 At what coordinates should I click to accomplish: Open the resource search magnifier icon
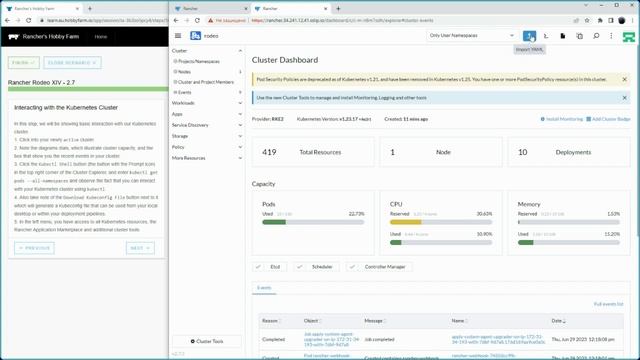click(596, 36)
